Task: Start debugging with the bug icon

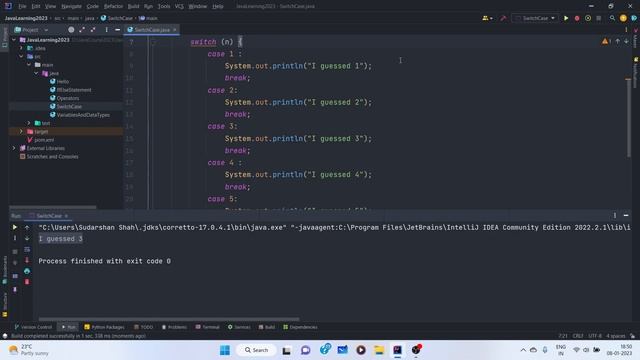Action: 577,18
